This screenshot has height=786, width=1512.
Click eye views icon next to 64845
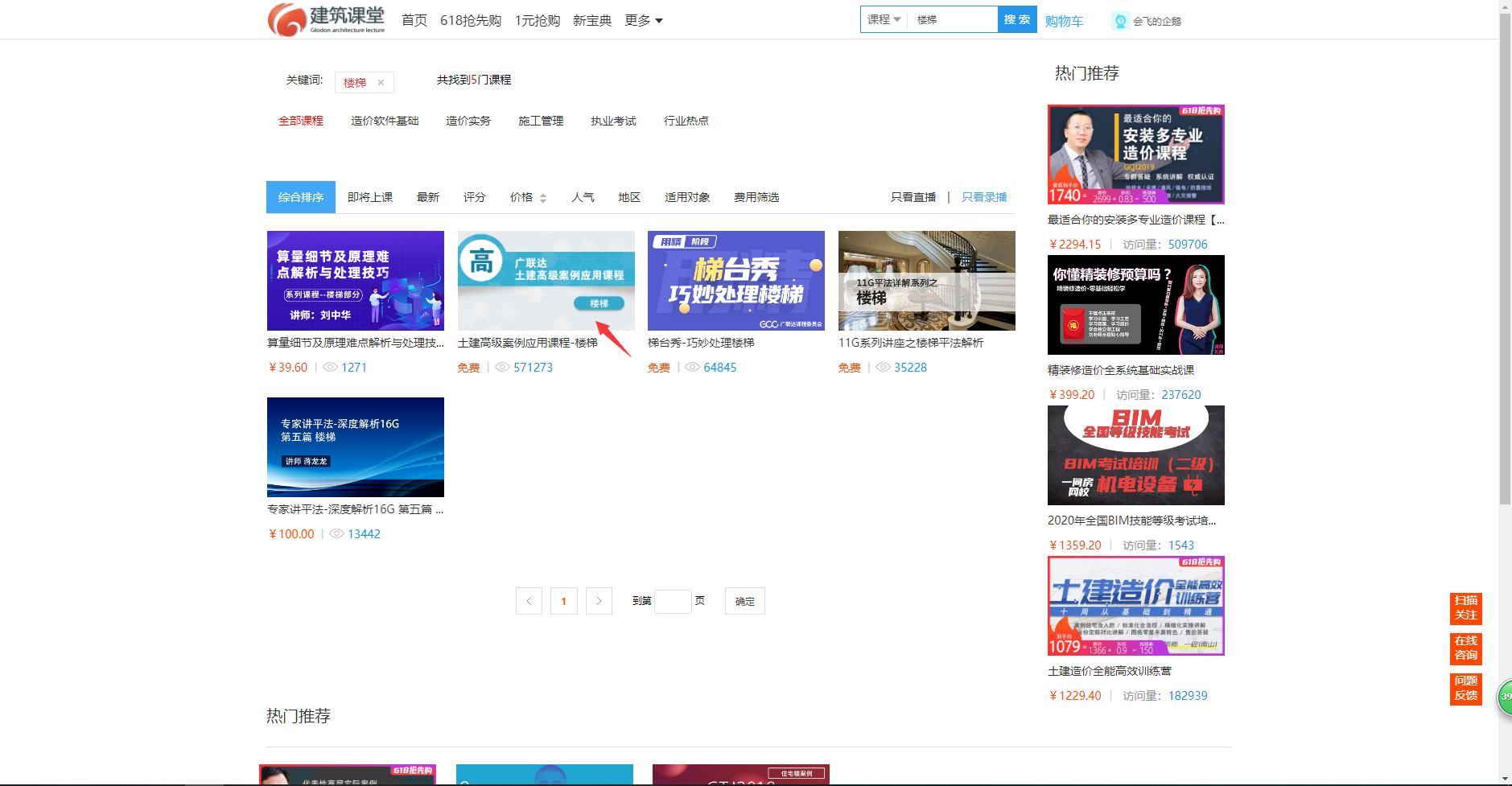point(692,368)
